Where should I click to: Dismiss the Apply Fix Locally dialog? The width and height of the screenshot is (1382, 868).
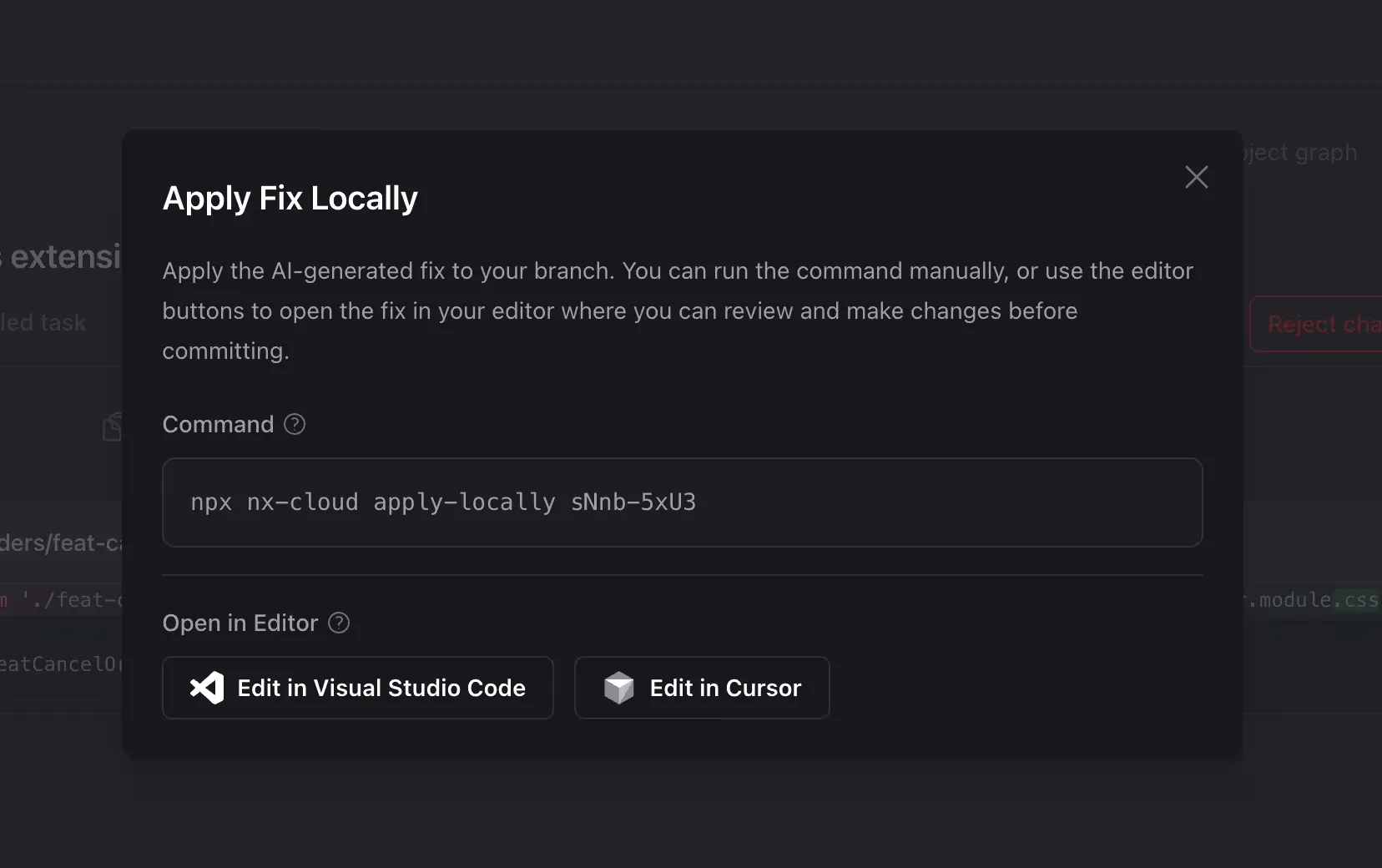coord(1197,176)
